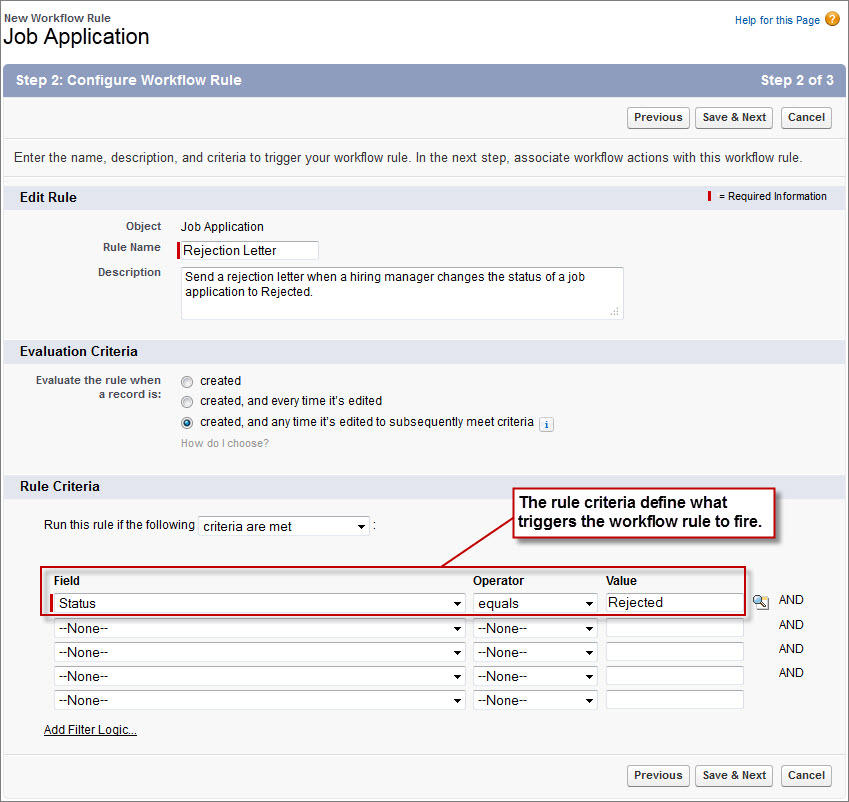Click the third row Value field
This screenshot has width=849, height=802.
[675, 651]
